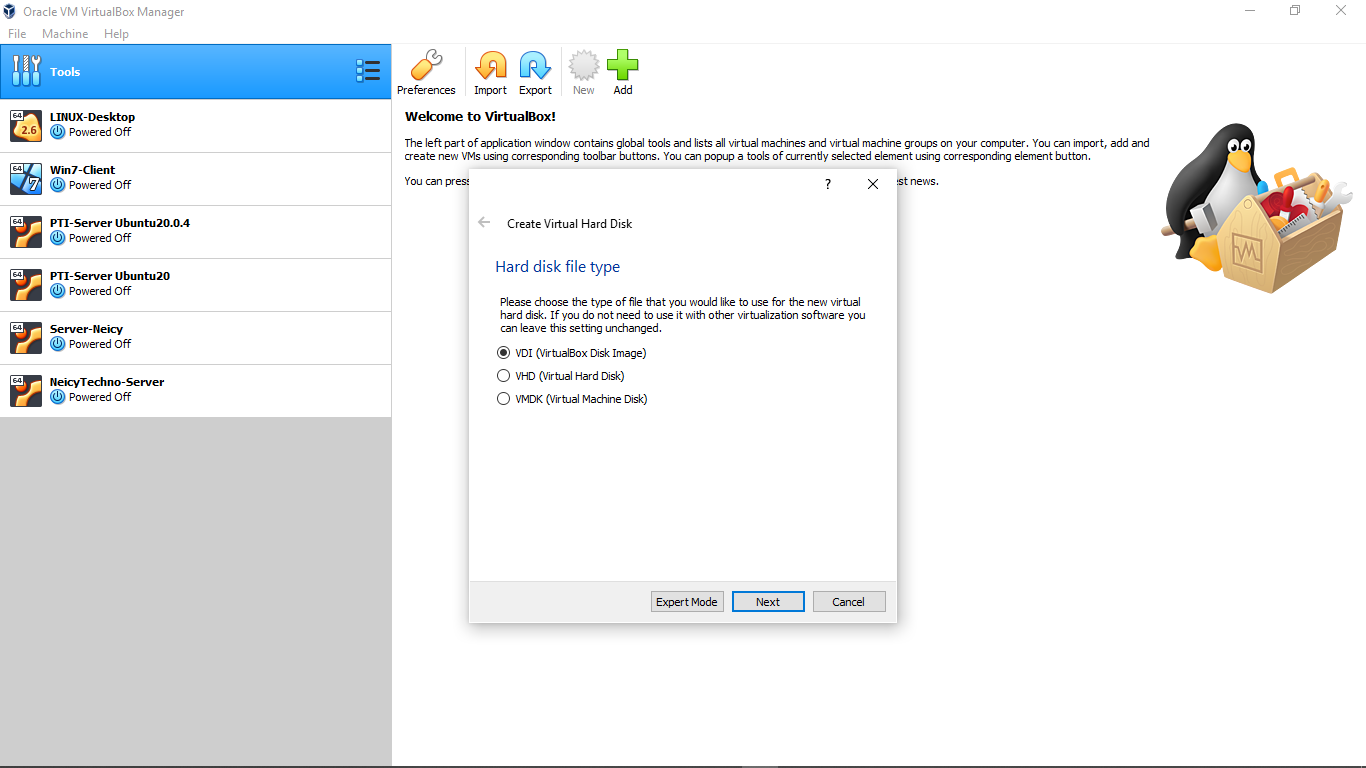Open the Tools list menu icon

click(x=368, y=71)
